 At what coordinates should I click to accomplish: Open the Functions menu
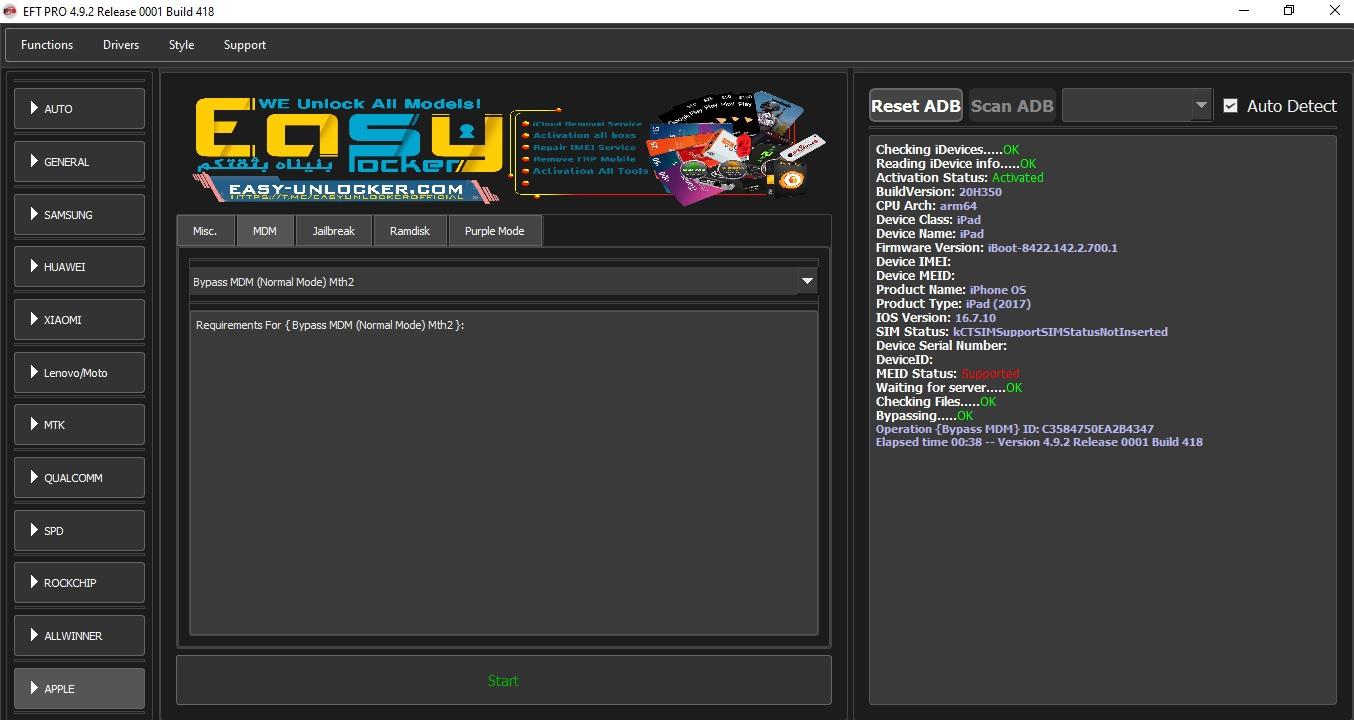47,45
